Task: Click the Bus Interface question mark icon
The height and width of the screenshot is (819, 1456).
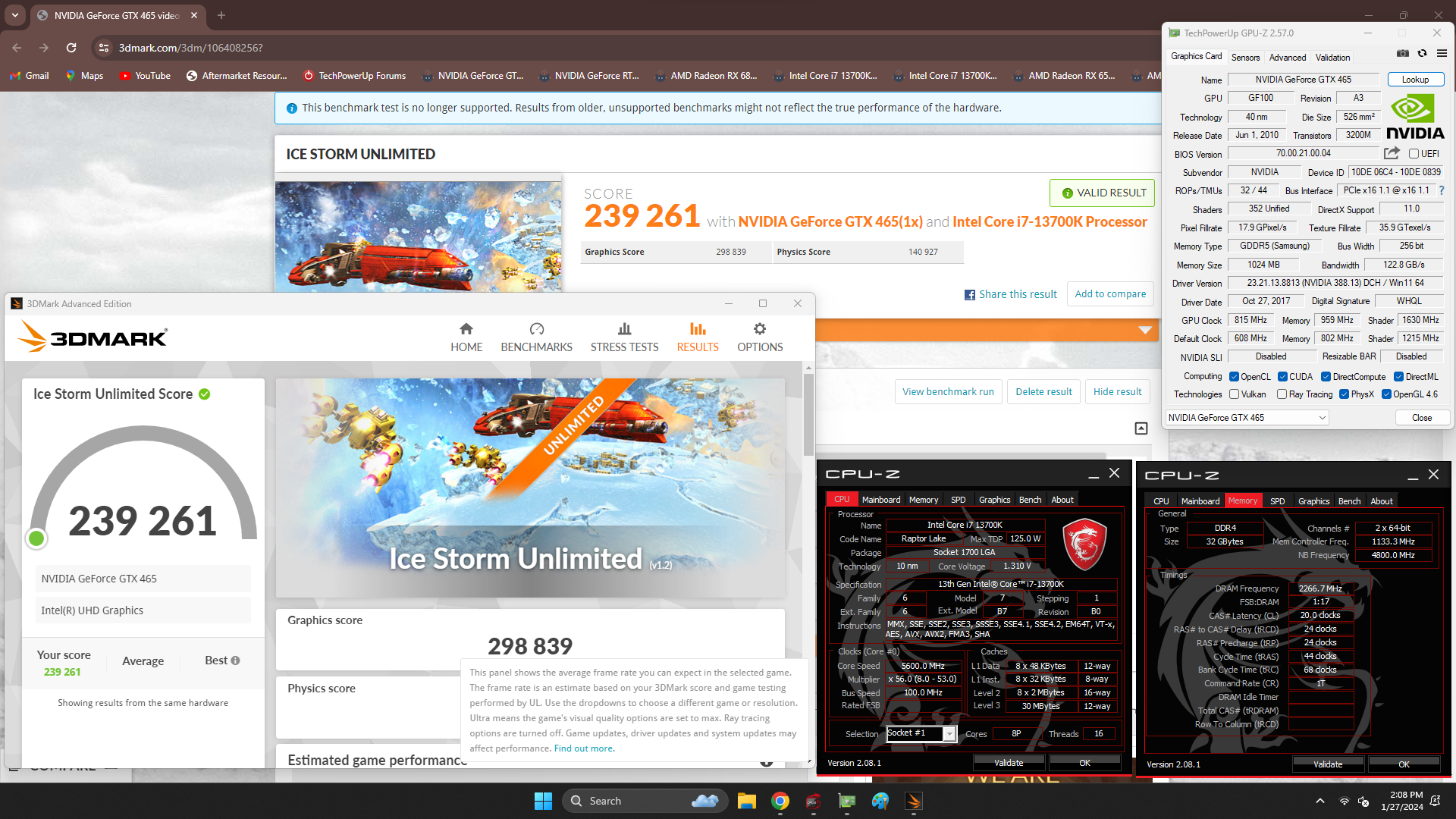Action: pos(1442,190)
